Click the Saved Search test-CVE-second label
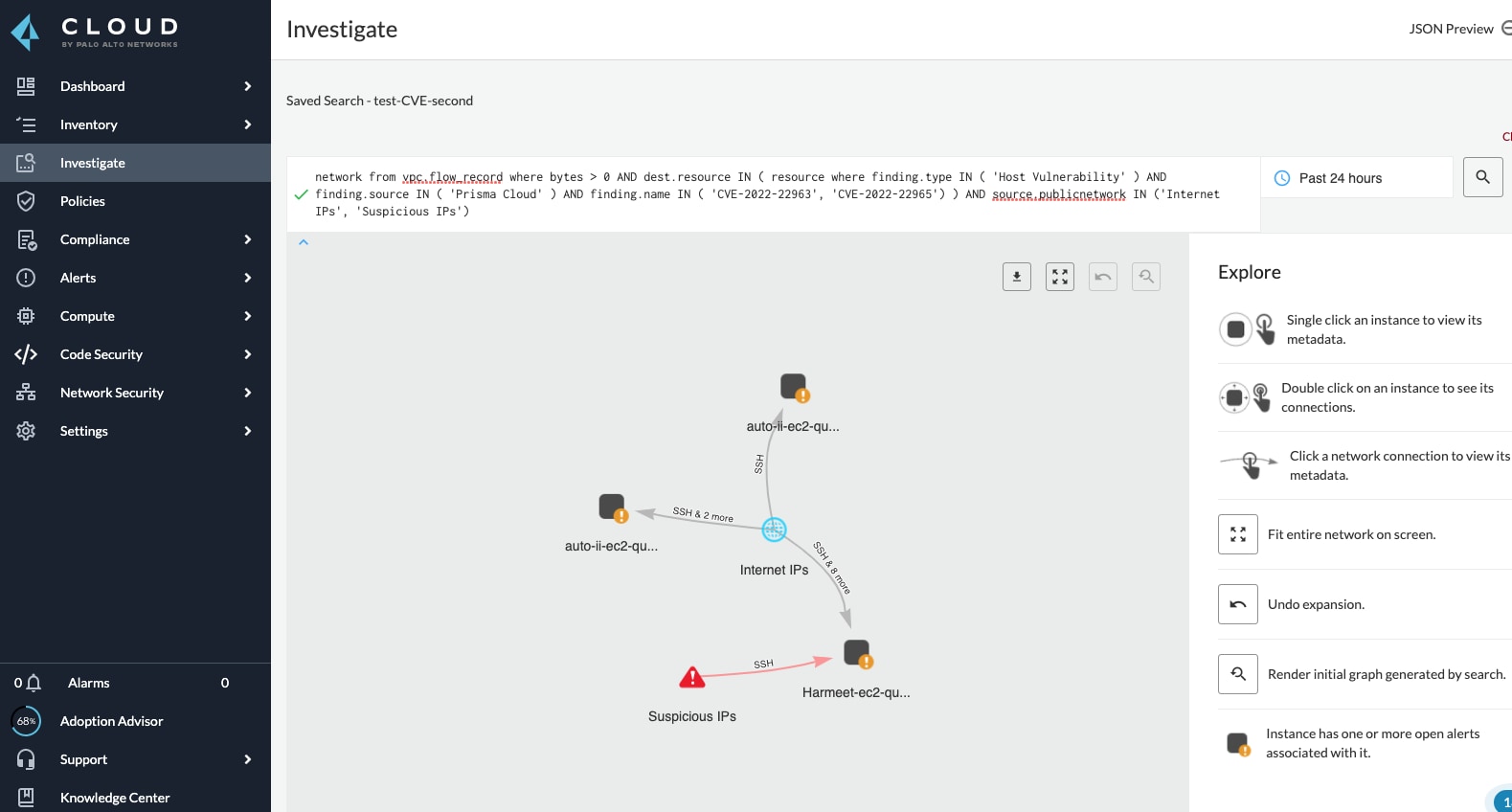 (379, 101)
